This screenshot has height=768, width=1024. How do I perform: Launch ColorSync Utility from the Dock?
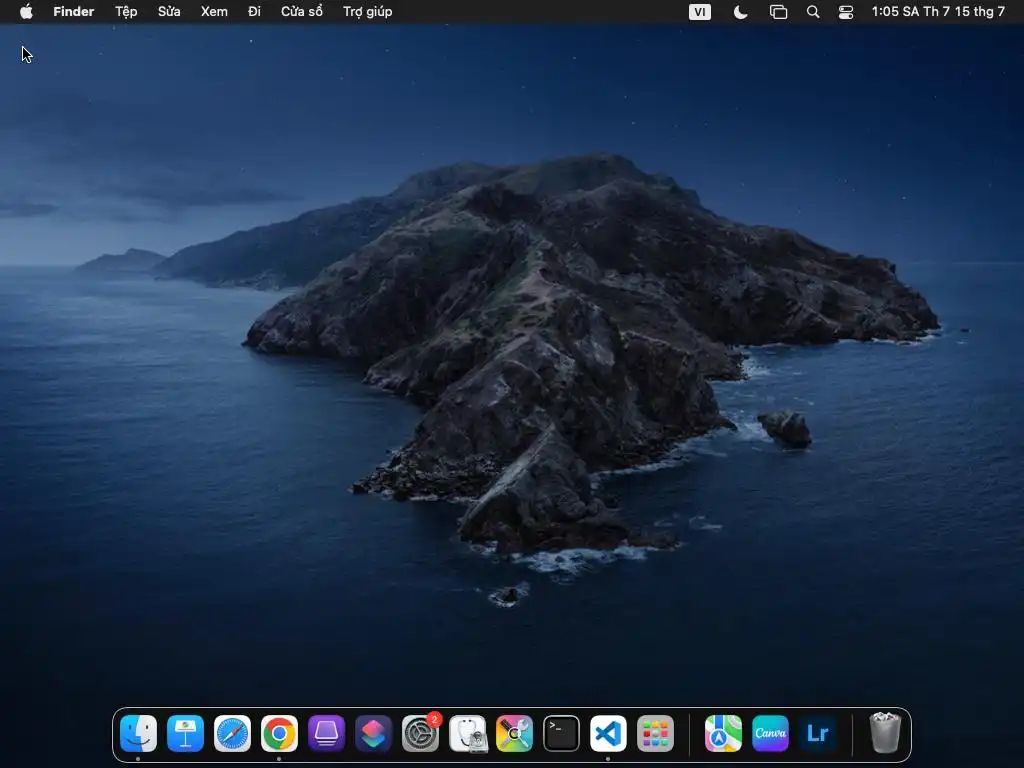515,733
